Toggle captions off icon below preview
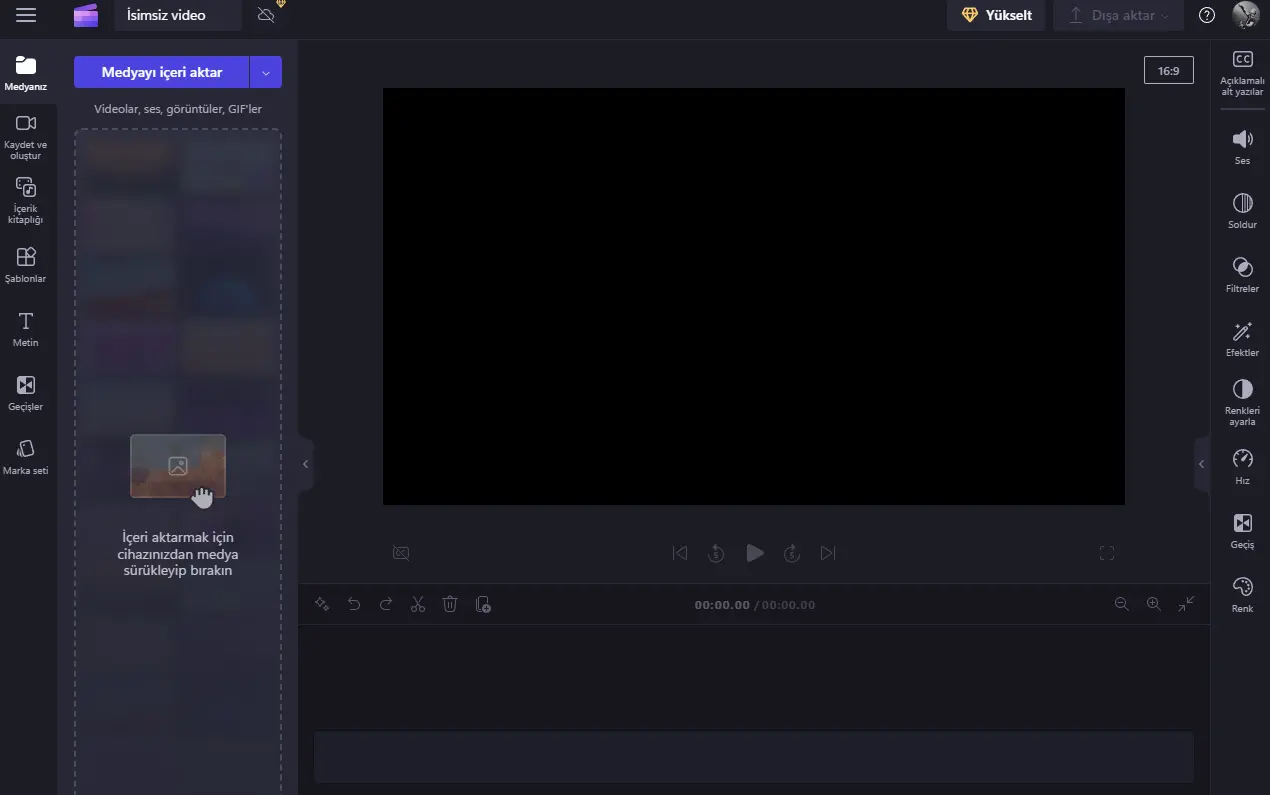1270x795 pixels. point(401,553)
